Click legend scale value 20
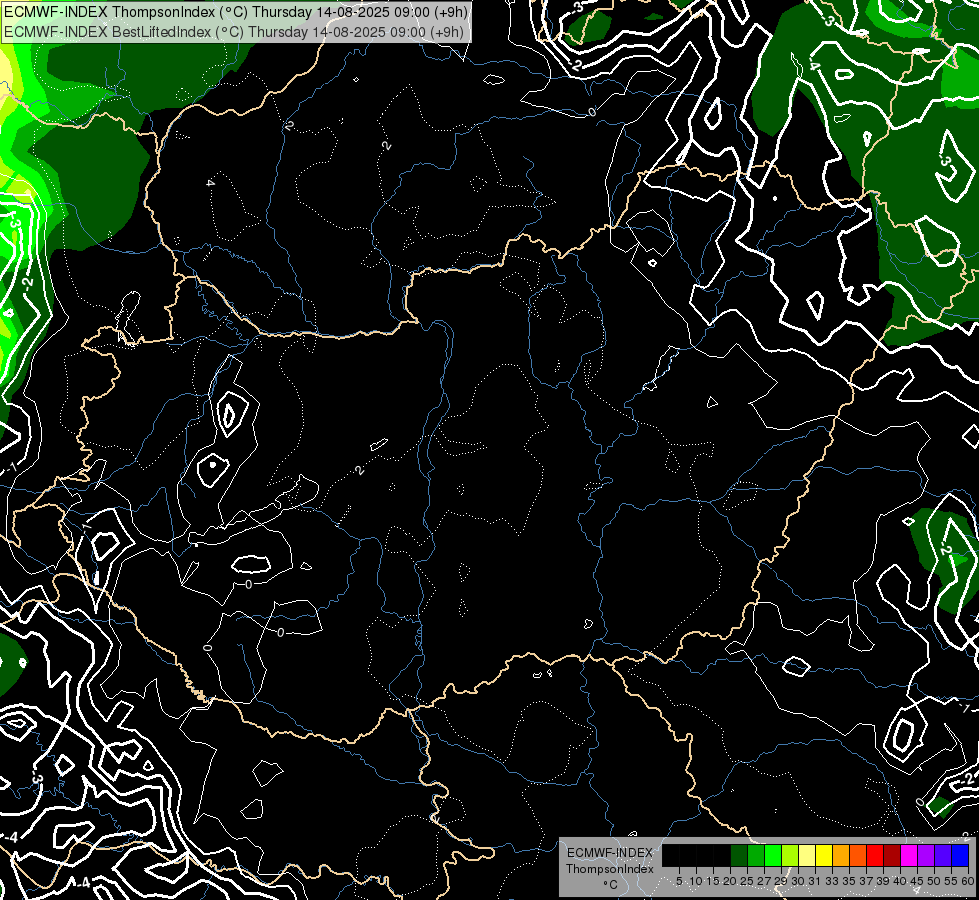Screen dimensions: 979x900 tap(731, 881)
